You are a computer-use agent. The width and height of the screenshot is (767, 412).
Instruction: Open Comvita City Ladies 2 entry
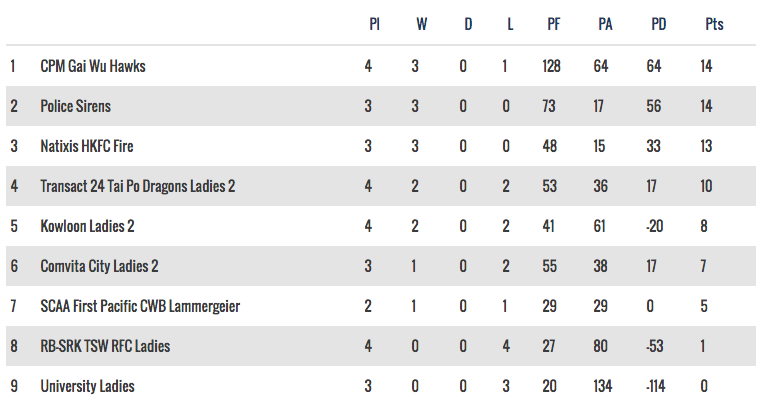click(100, 266)
